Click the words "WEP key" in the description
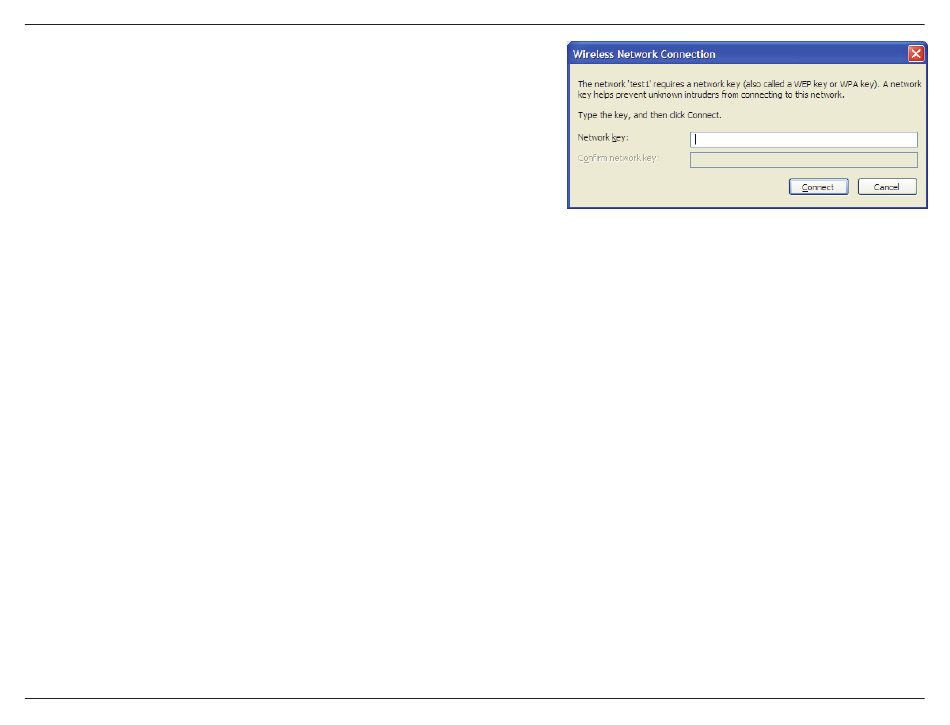Screen dimensions: 950x725 tap(810, 84)
